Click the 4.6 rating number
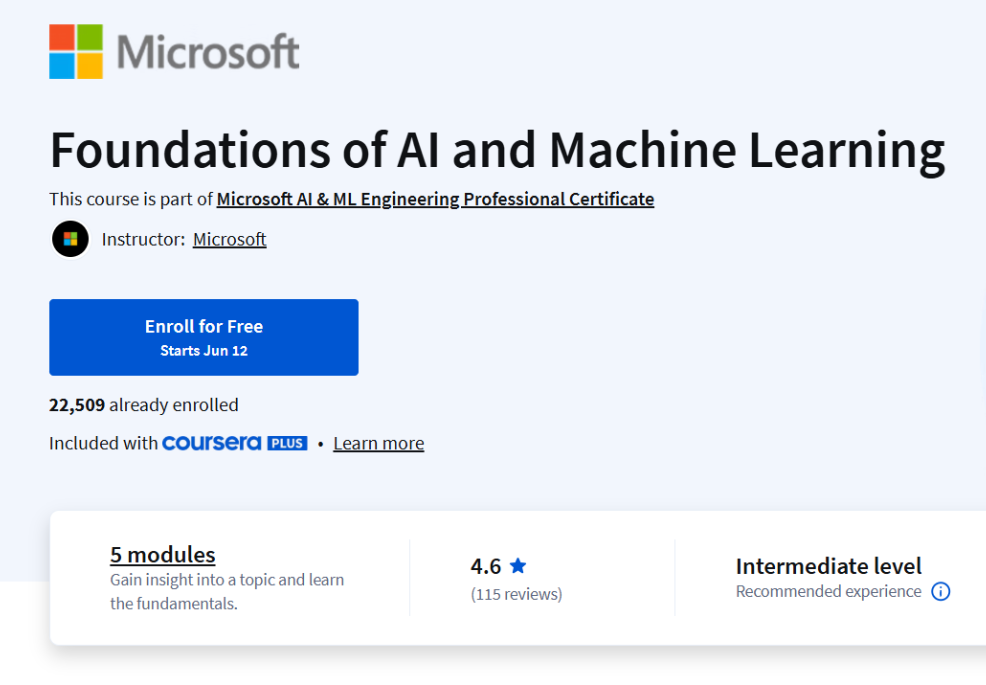Viewport: 986px width, 685px height. point(486,566)
